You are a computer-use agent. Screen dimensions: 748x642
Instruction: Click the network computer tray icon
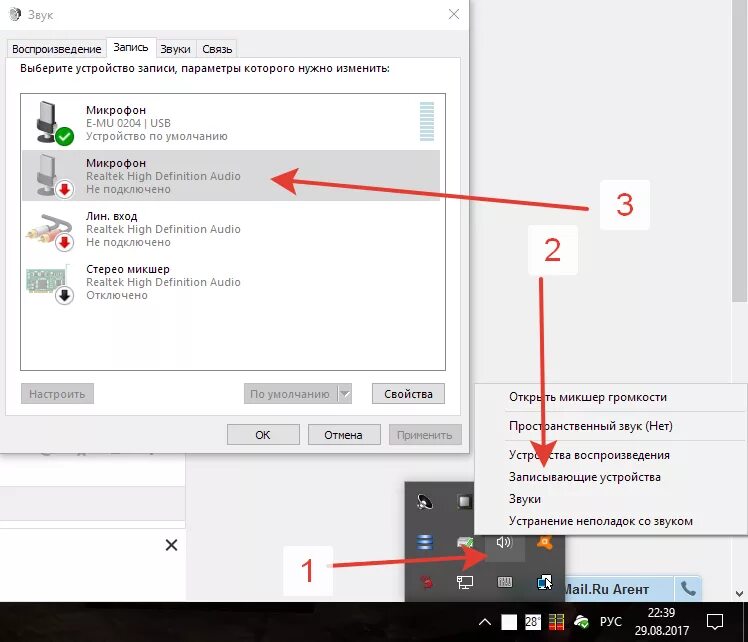(x=465, y=582)
